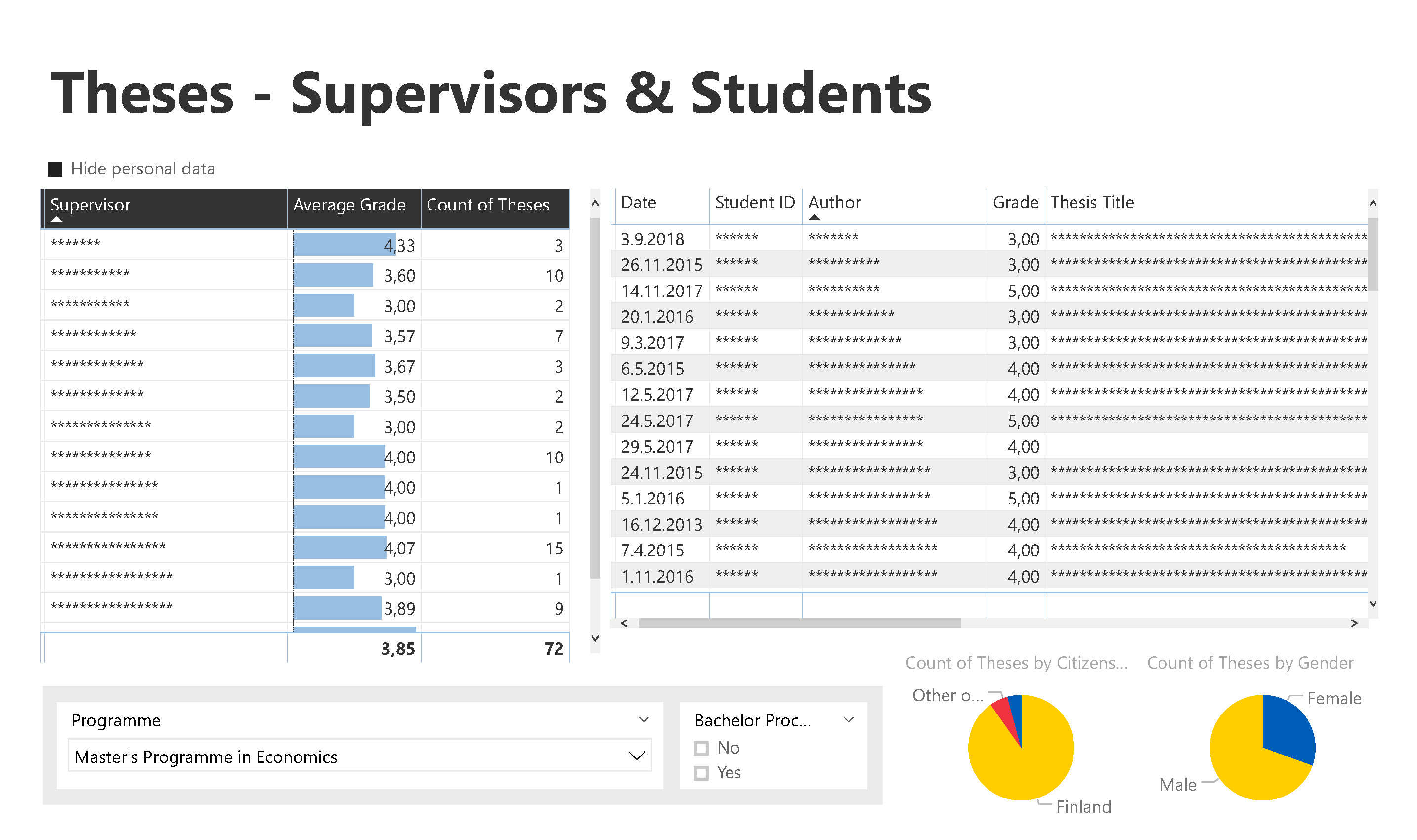Viewport: 1417px width, 840px height.
Task: Sort thesis table by Date column
Action: 638,202
